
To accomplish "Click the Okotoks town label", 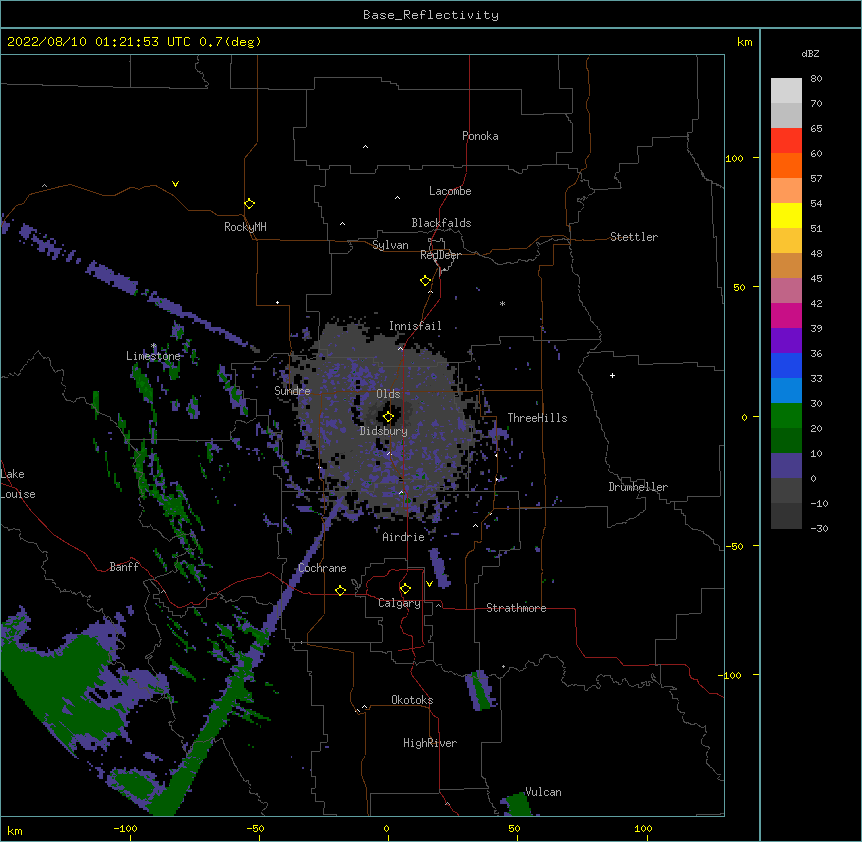I will pos(412,700).
